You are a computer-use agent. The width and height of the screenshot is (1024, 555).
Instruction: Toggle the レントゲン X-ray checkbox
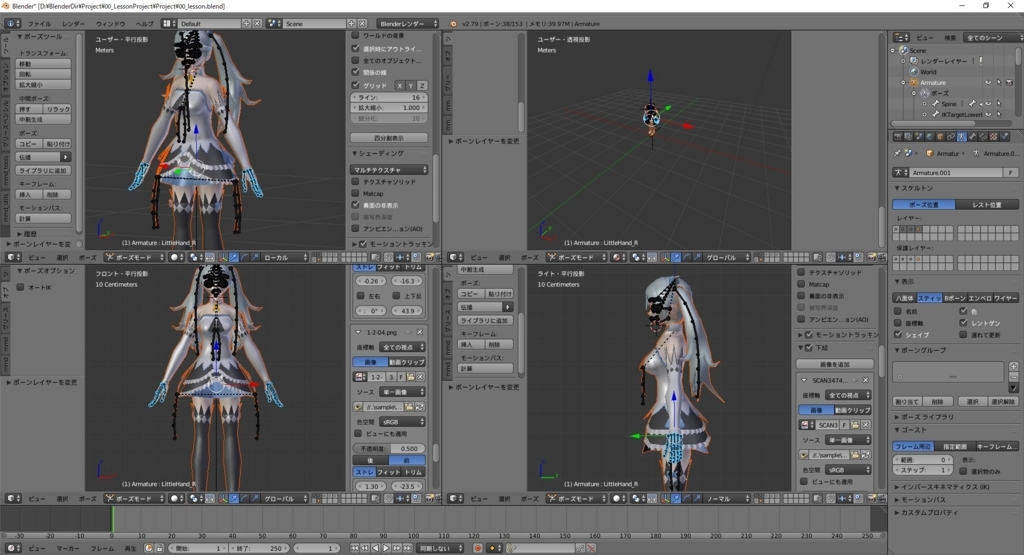[963, 323]
